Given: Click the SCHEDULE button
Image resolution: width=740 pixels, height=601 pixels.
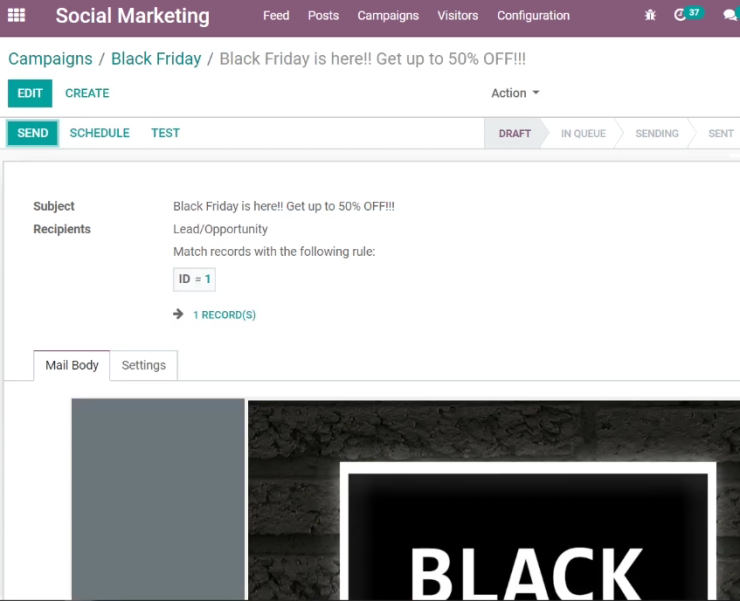Looking at the screenshot, I should click(x=100, y=133).
